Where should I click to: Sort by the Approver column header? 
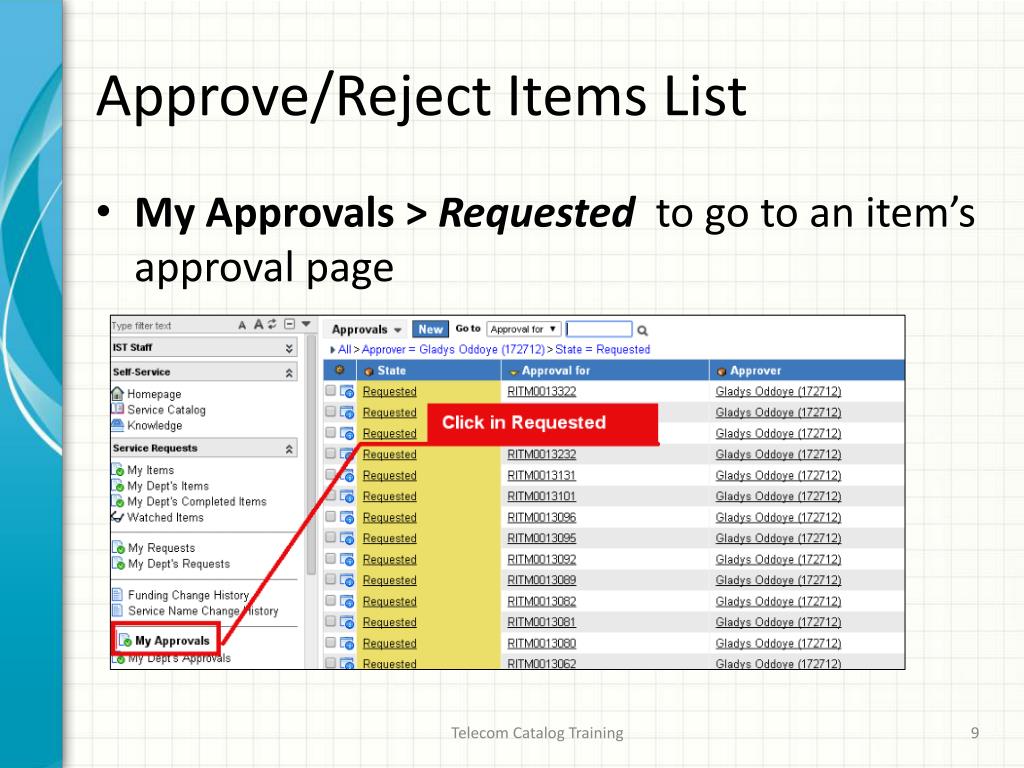point(807,370)
